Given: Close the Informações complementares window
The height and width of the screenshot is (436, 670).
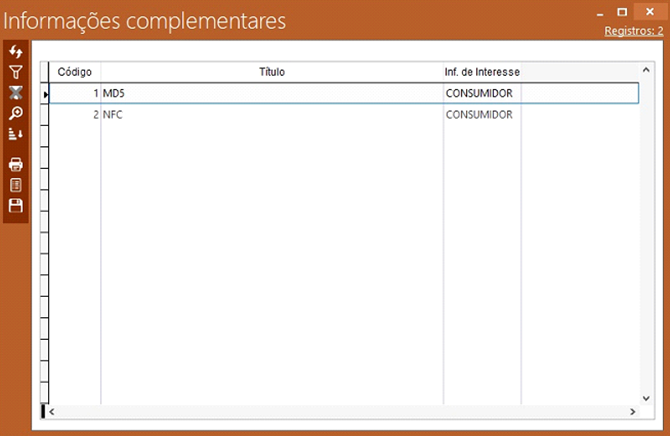Looking at the screenshot, I should [x=650, y=12].
